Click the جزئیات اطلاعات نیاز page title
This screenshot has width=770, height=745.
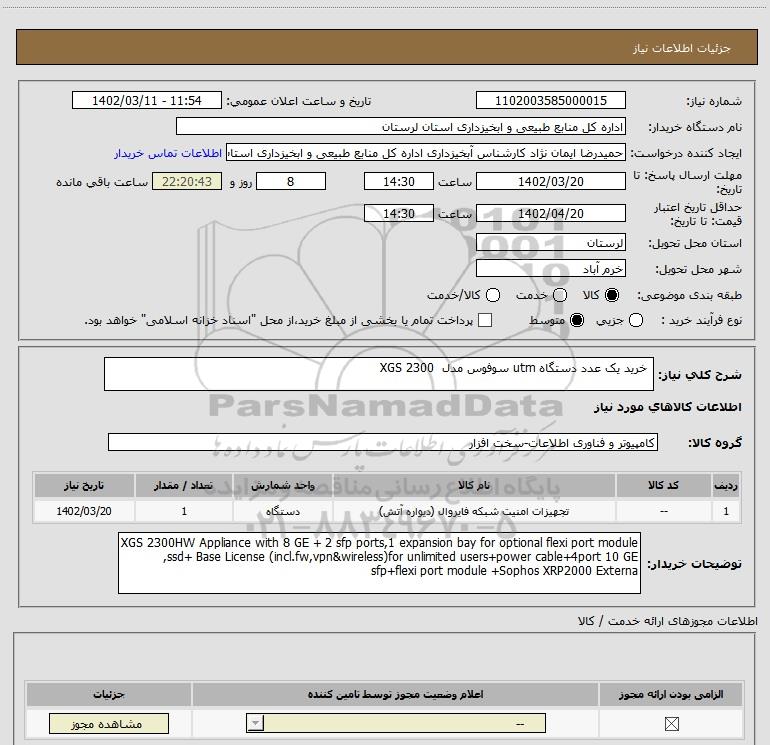click(681, 48)
